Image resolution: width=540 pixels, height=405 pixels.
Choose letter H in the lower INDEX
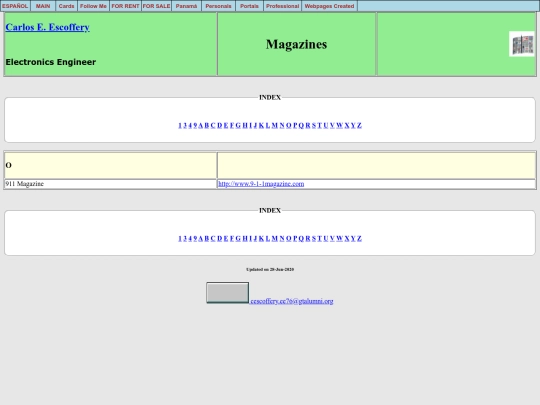click(245, 238)
